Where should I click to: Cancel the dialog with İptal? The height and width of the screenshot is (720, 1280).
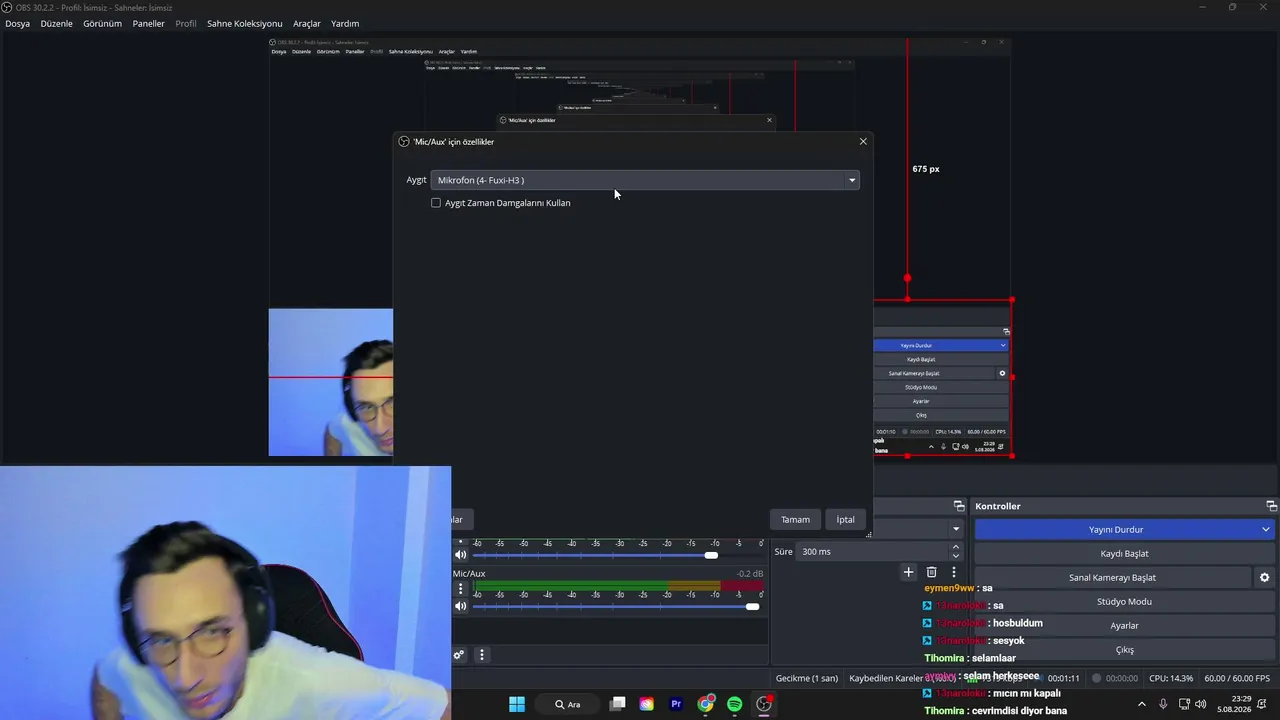tap(846, 520)
